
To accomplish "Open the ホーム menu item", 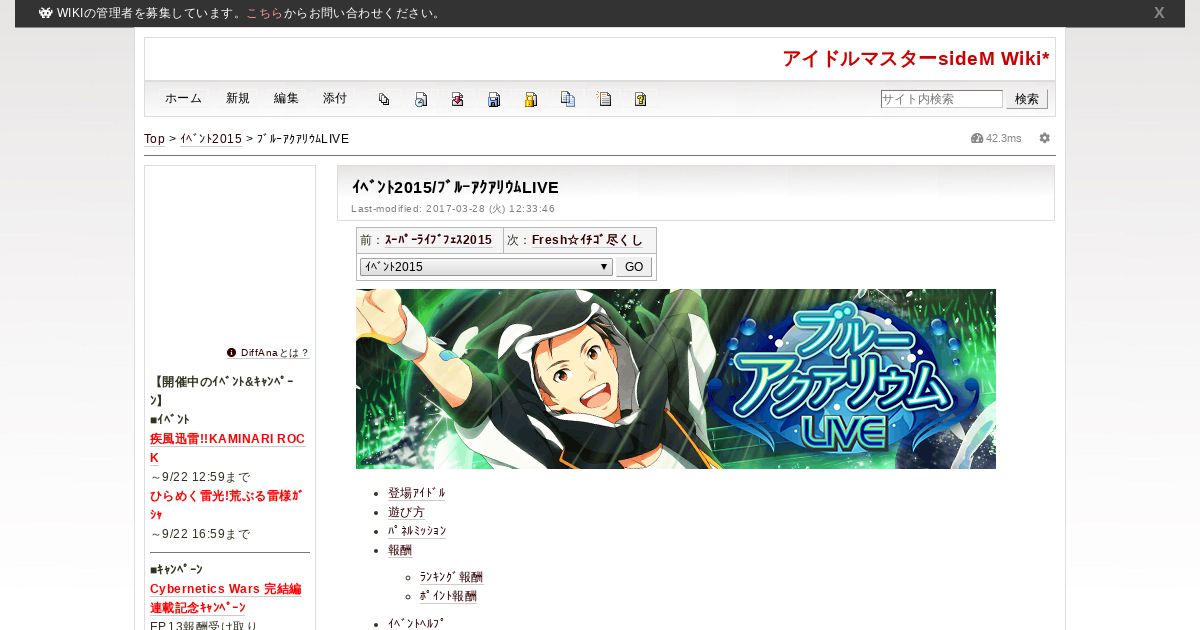I will pyautogui.click(x=183, y=99).
